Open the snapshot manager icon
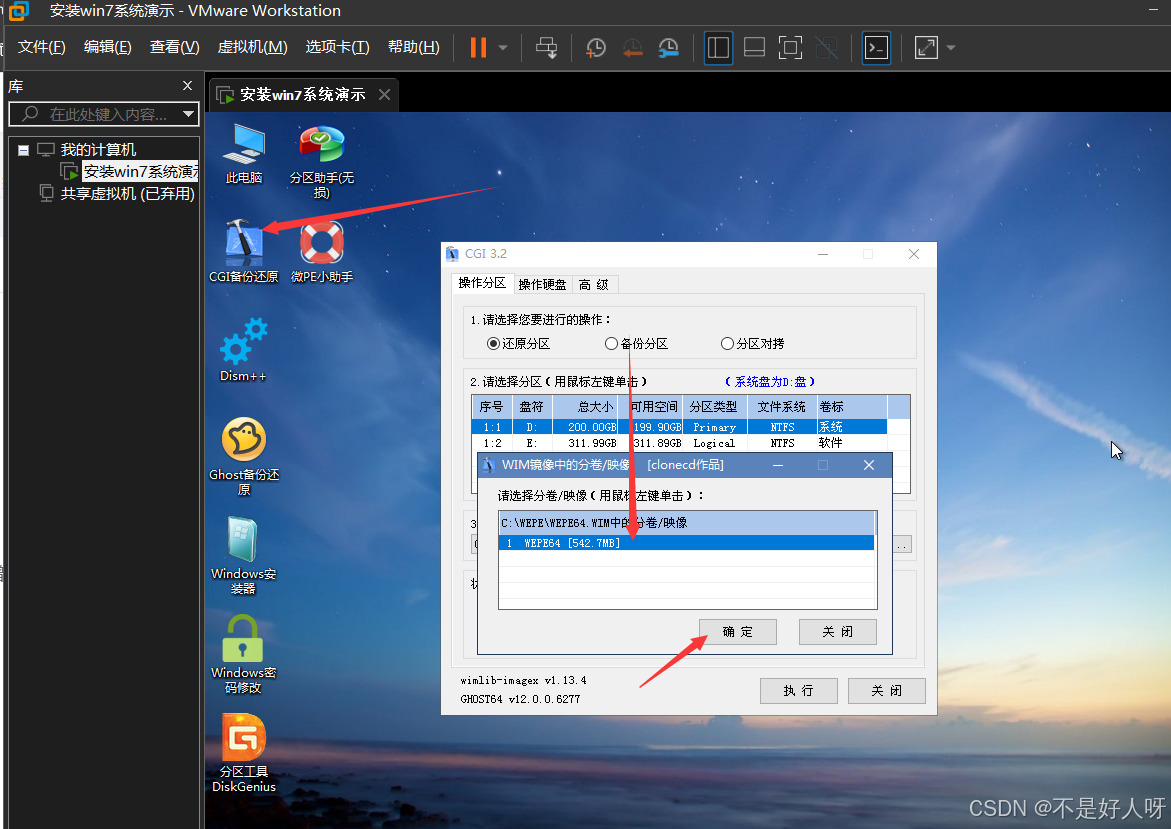 pyautogui.click(x=668, y=48)
